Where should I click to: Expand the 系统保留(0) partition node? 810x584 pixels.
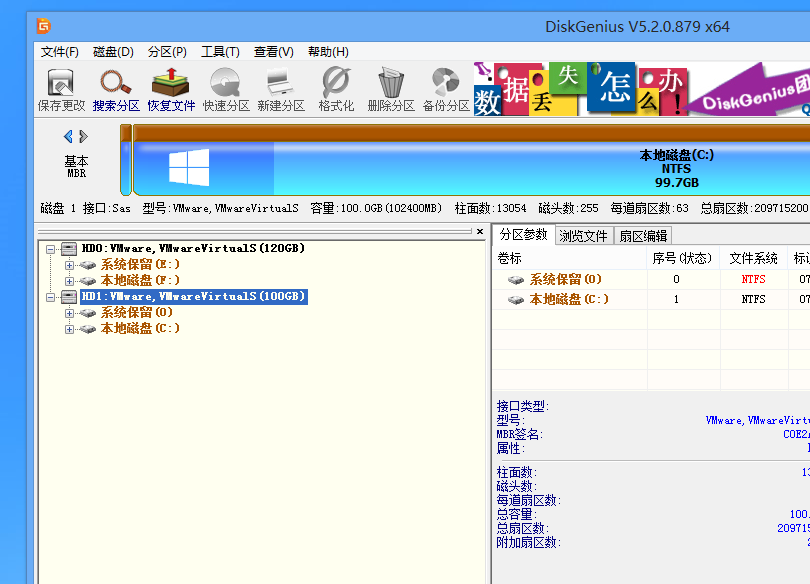69,313
